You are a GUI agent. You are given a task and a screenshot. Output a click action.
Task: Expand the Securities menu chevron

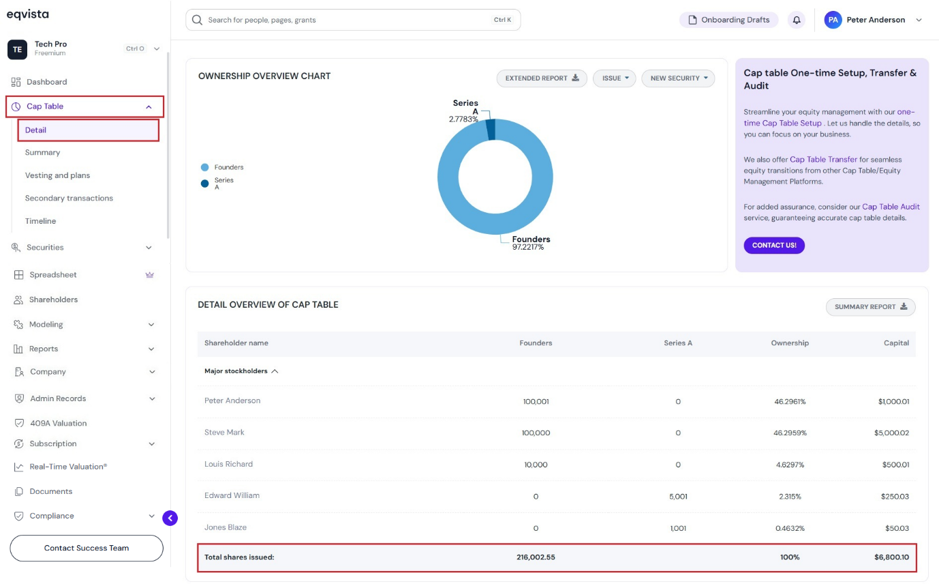[x=149, y=247]
